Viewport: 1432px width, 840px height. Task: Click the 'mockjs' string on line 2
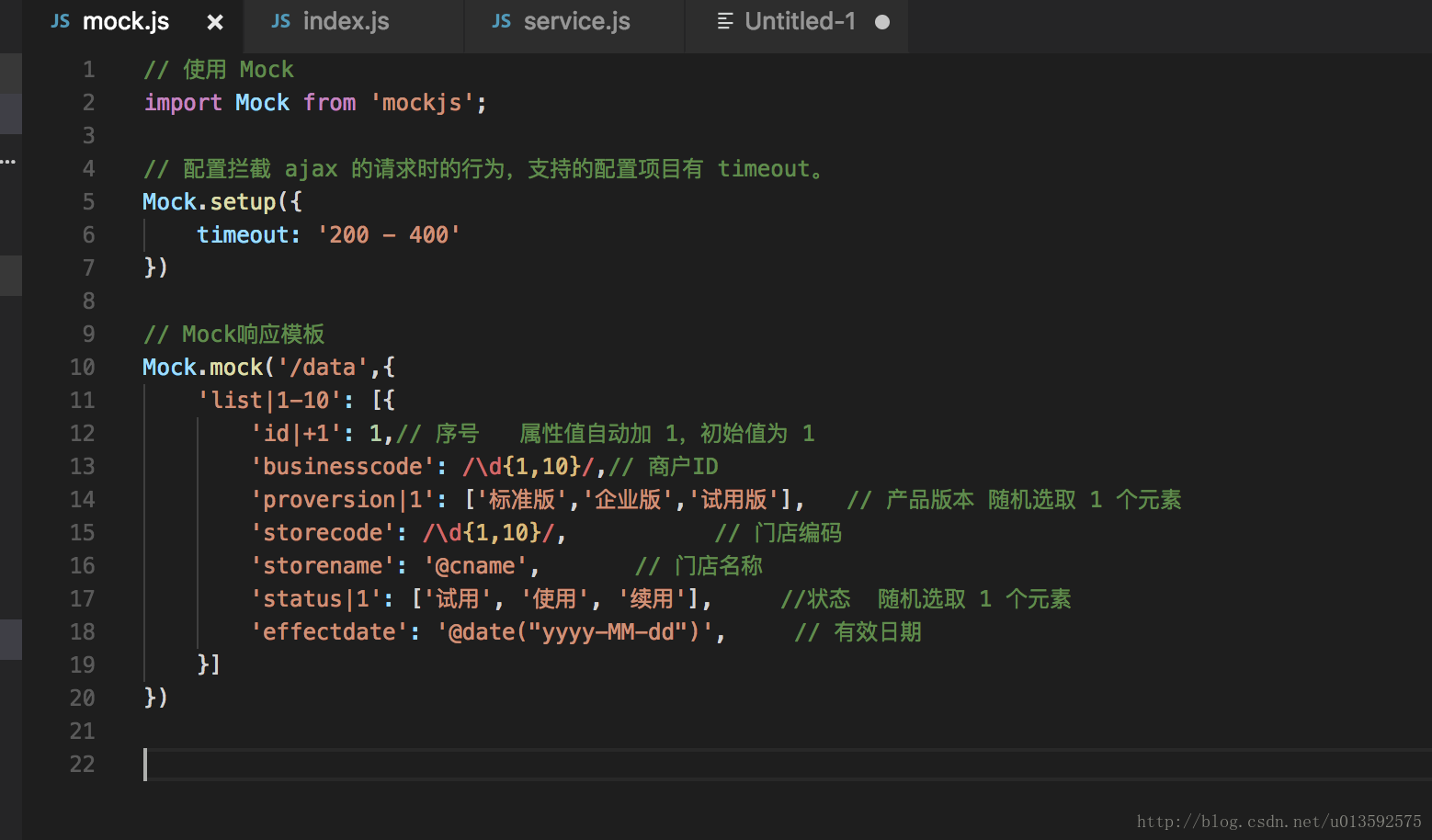click(x=422, y=103)
